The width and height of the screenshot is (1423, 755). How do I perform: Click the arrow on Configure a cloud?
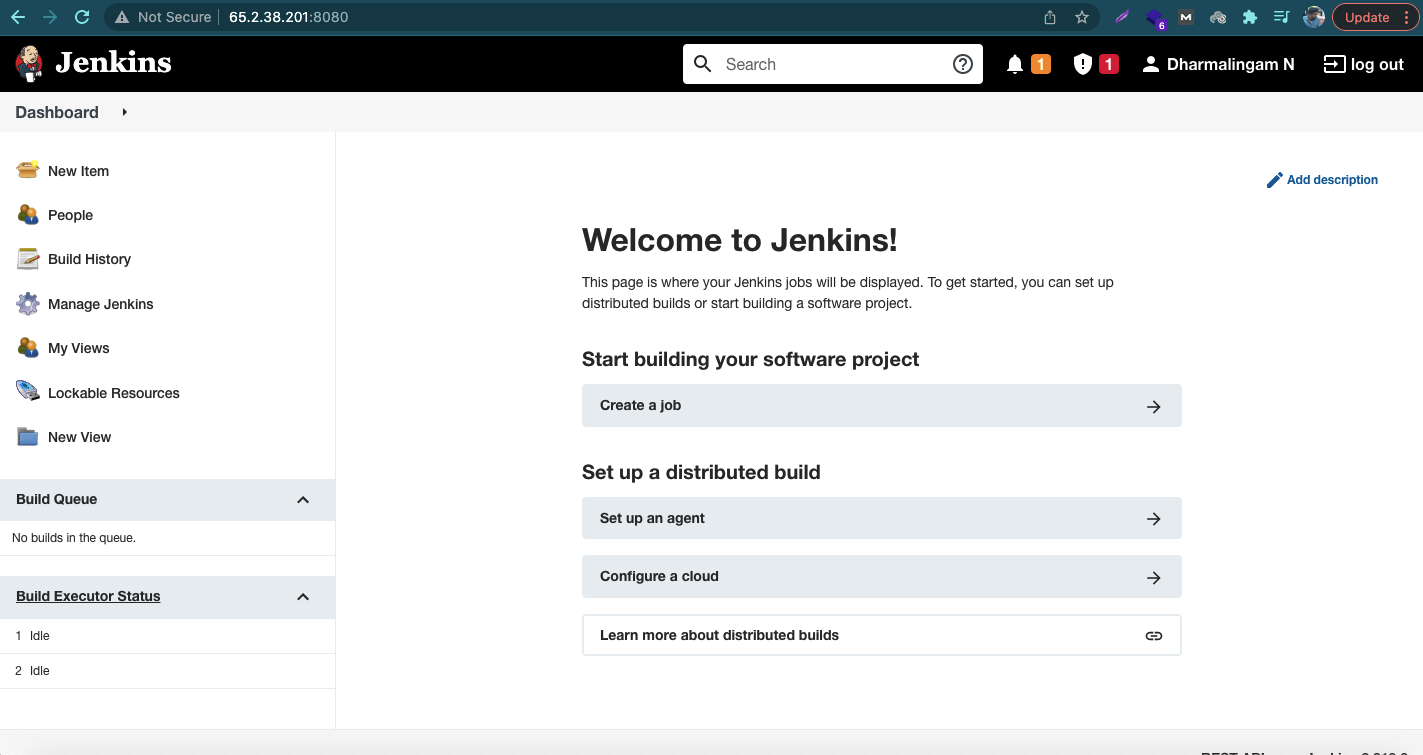pos(1154,577)
